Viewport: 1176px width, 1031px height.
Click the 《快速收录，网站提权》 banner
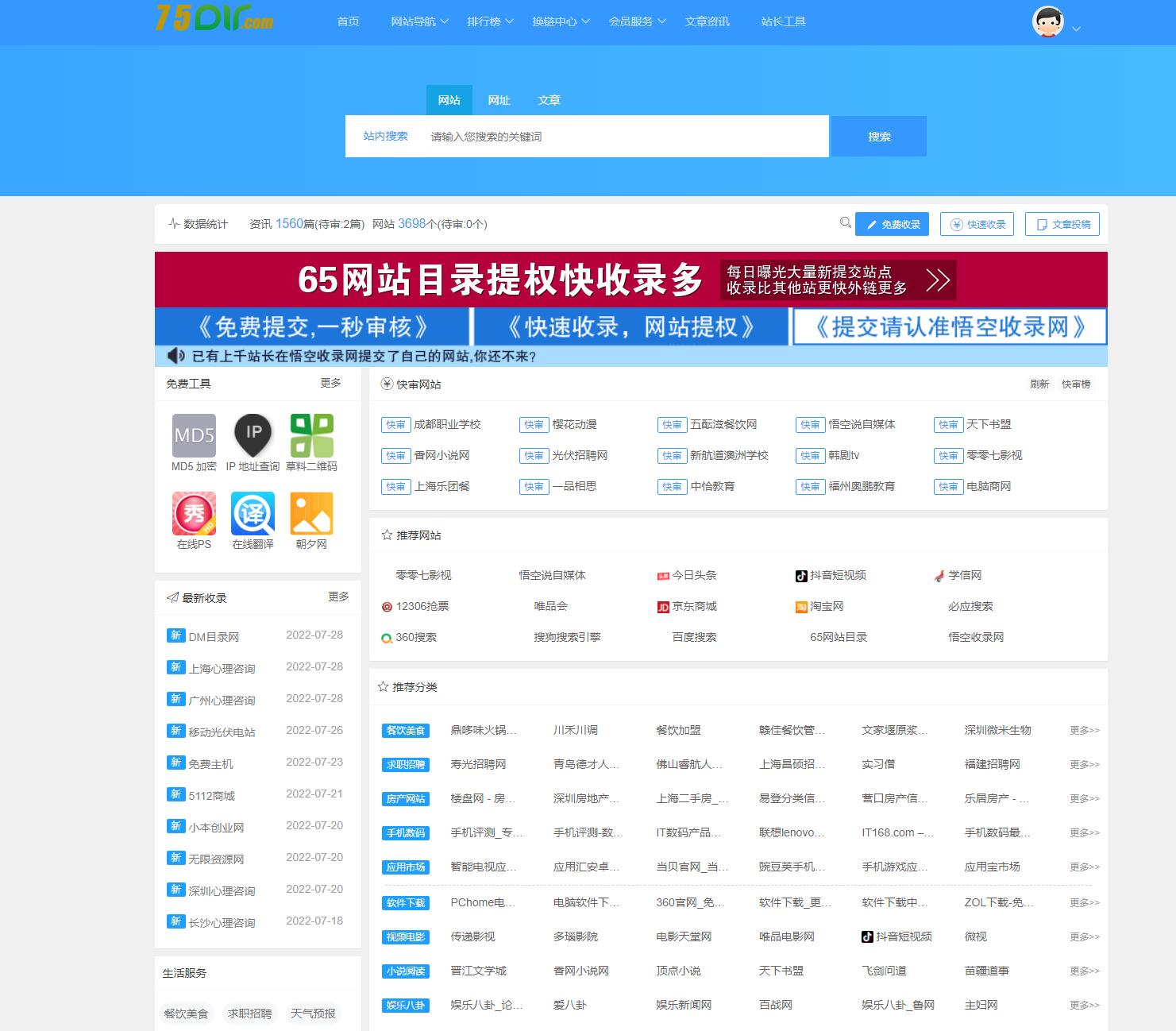(630, 326)
